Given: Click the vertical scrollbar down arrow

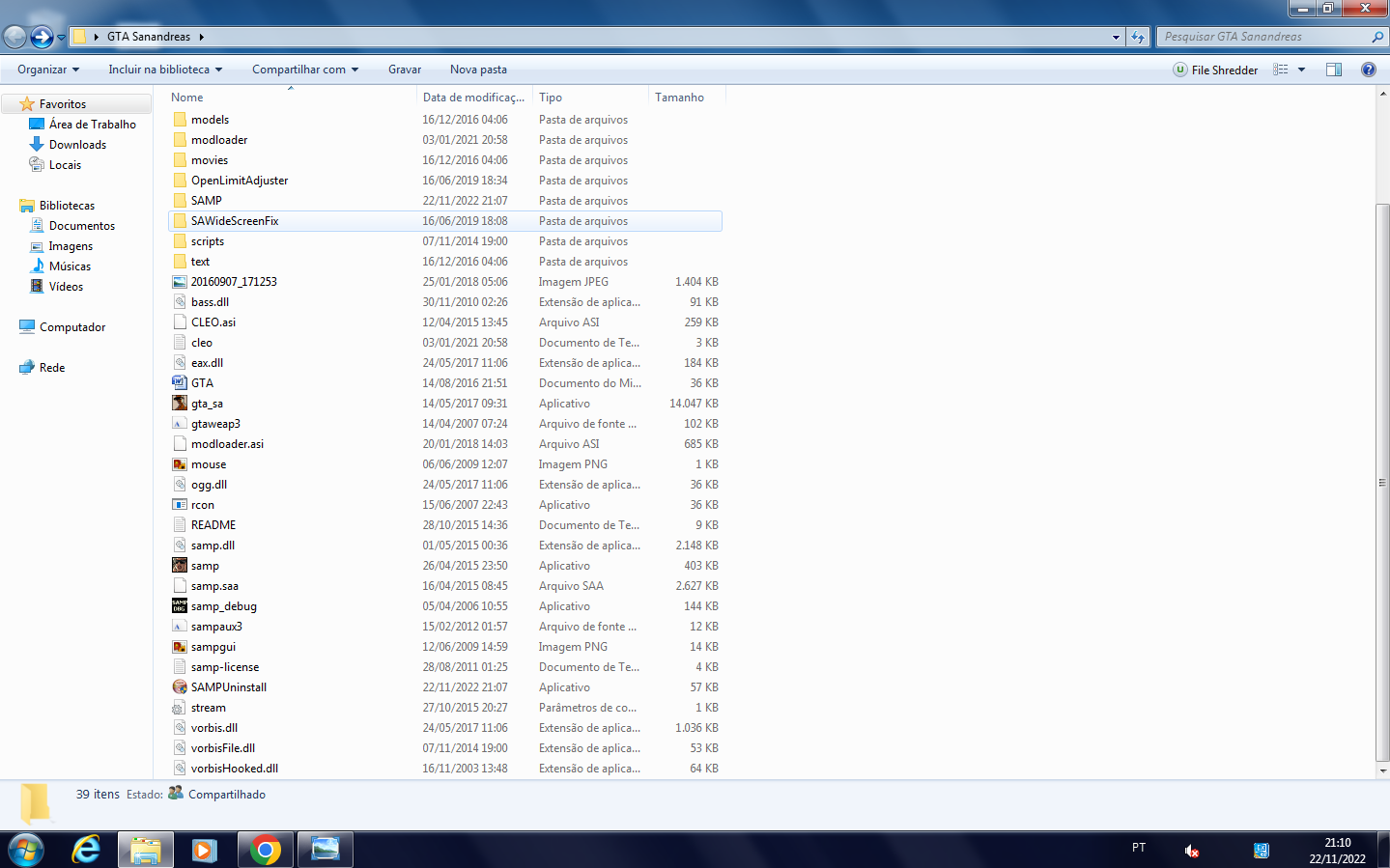Looking at the screenshot, I should click(x=1382, y=770).
